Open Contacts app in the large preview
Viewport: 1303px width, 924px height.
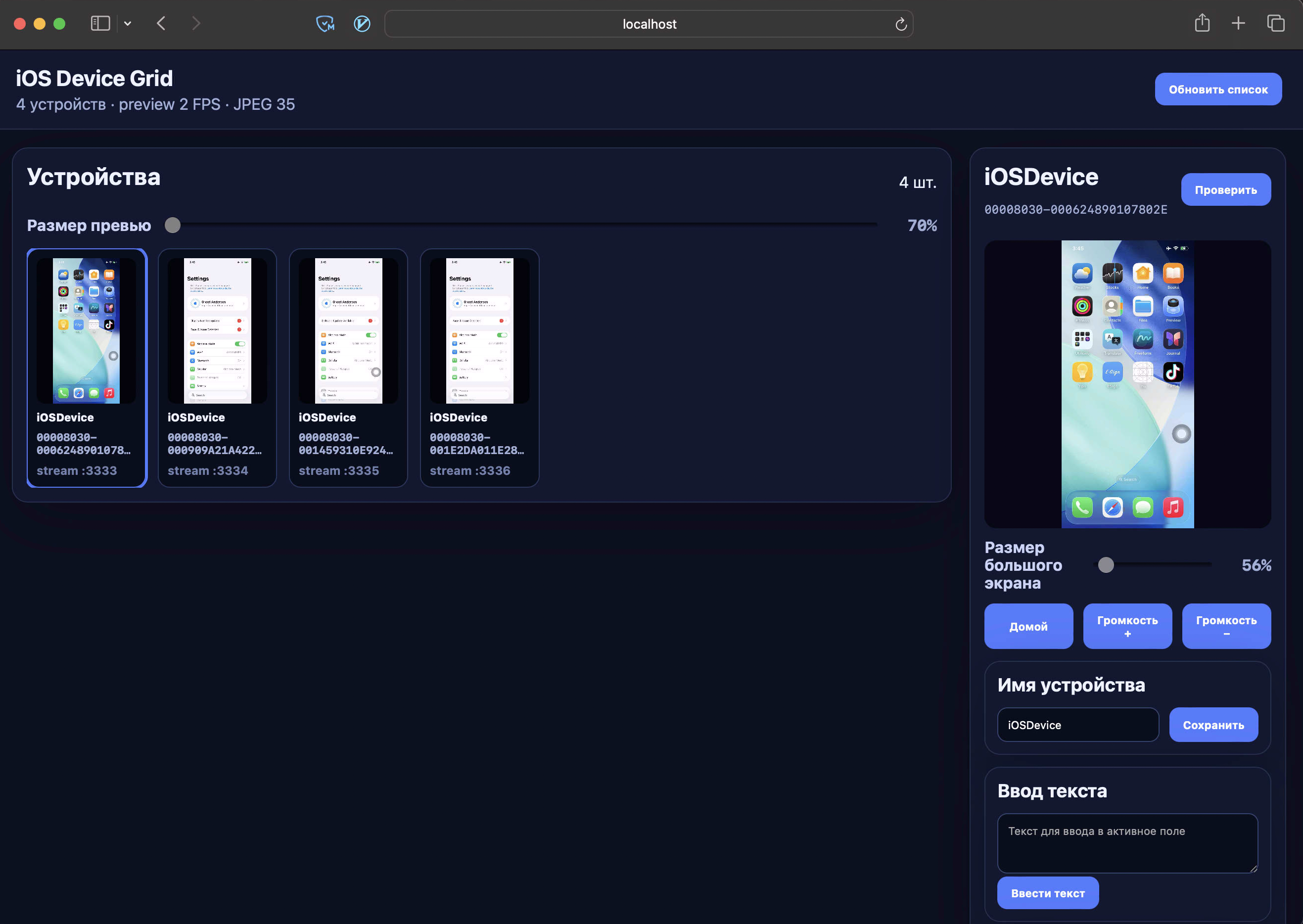1112,307
